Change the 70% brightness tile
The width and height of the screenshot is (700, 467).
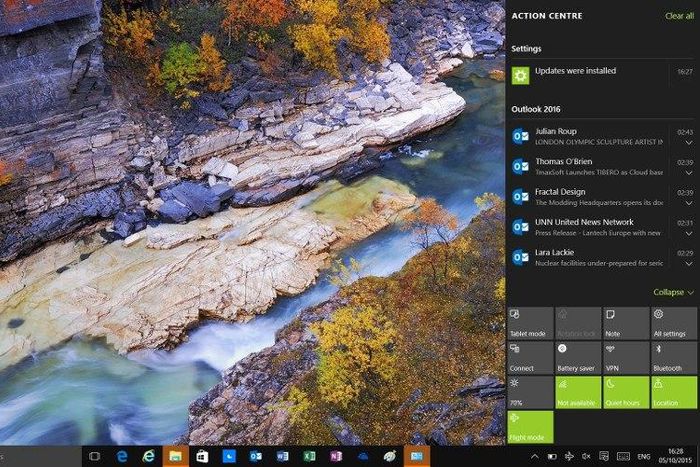click(x=530, y=392)
